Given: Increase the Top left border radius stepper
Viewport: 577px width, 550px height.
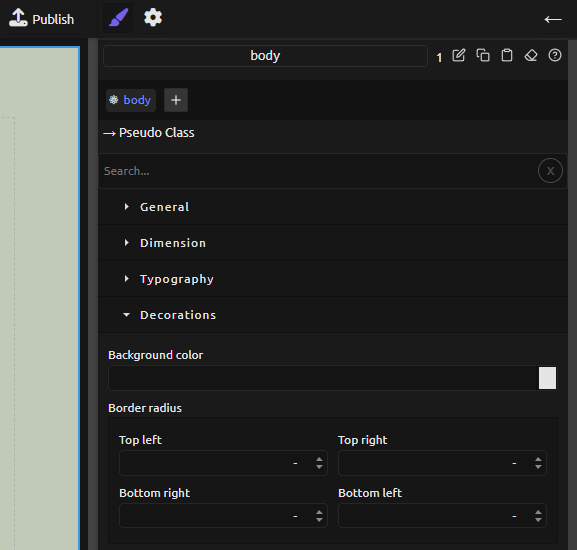Looking at the screenshot, I should point(319,459).
